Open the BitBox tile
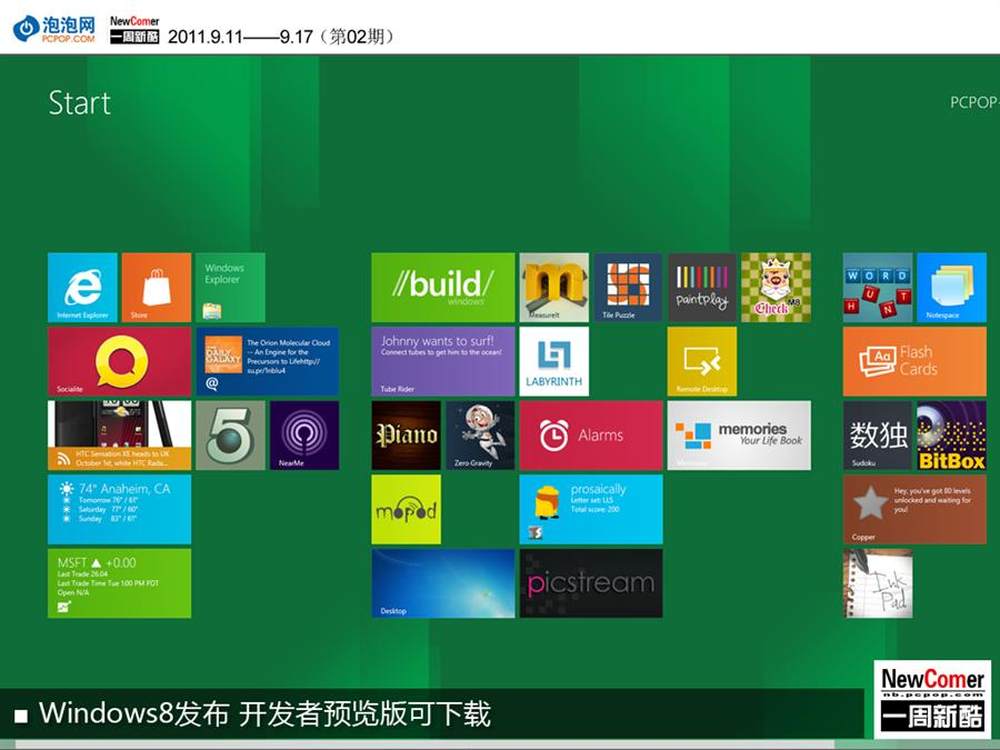 point(952,436)
